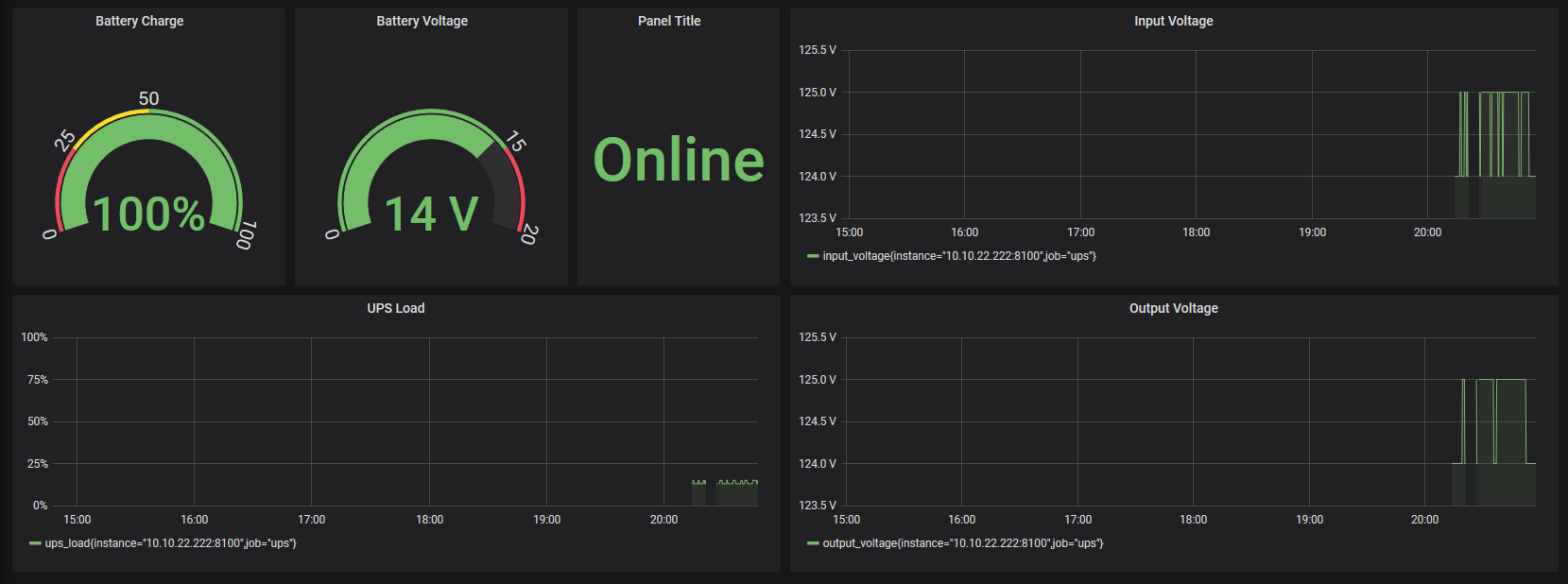The height and width of the screenshot is (584, 1568).
Task: Click the UPS Load data bars on graph
Action: (x=725, y=492)
